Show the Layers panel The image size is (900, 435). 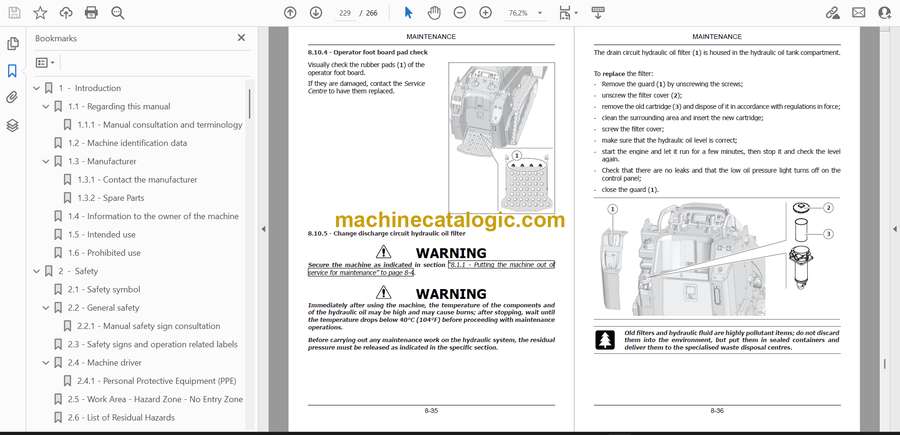12,125
